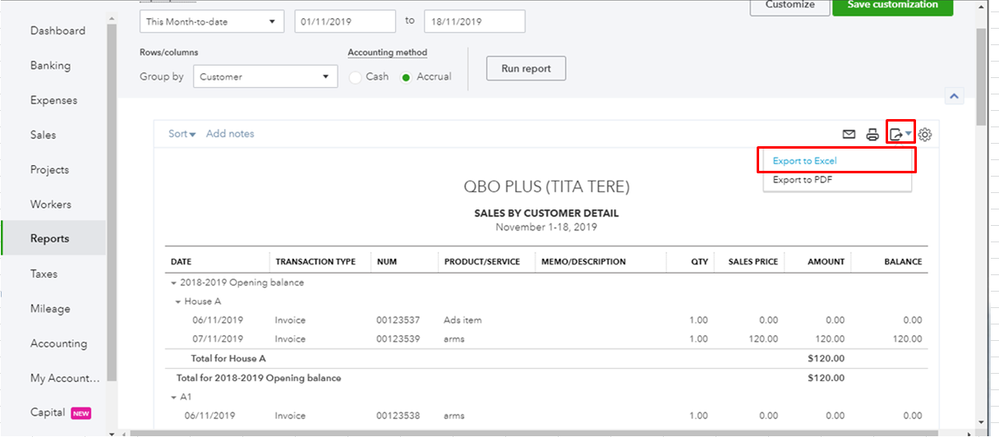
Task: Open Accounting in the sidebar
Action: point(59,343)
